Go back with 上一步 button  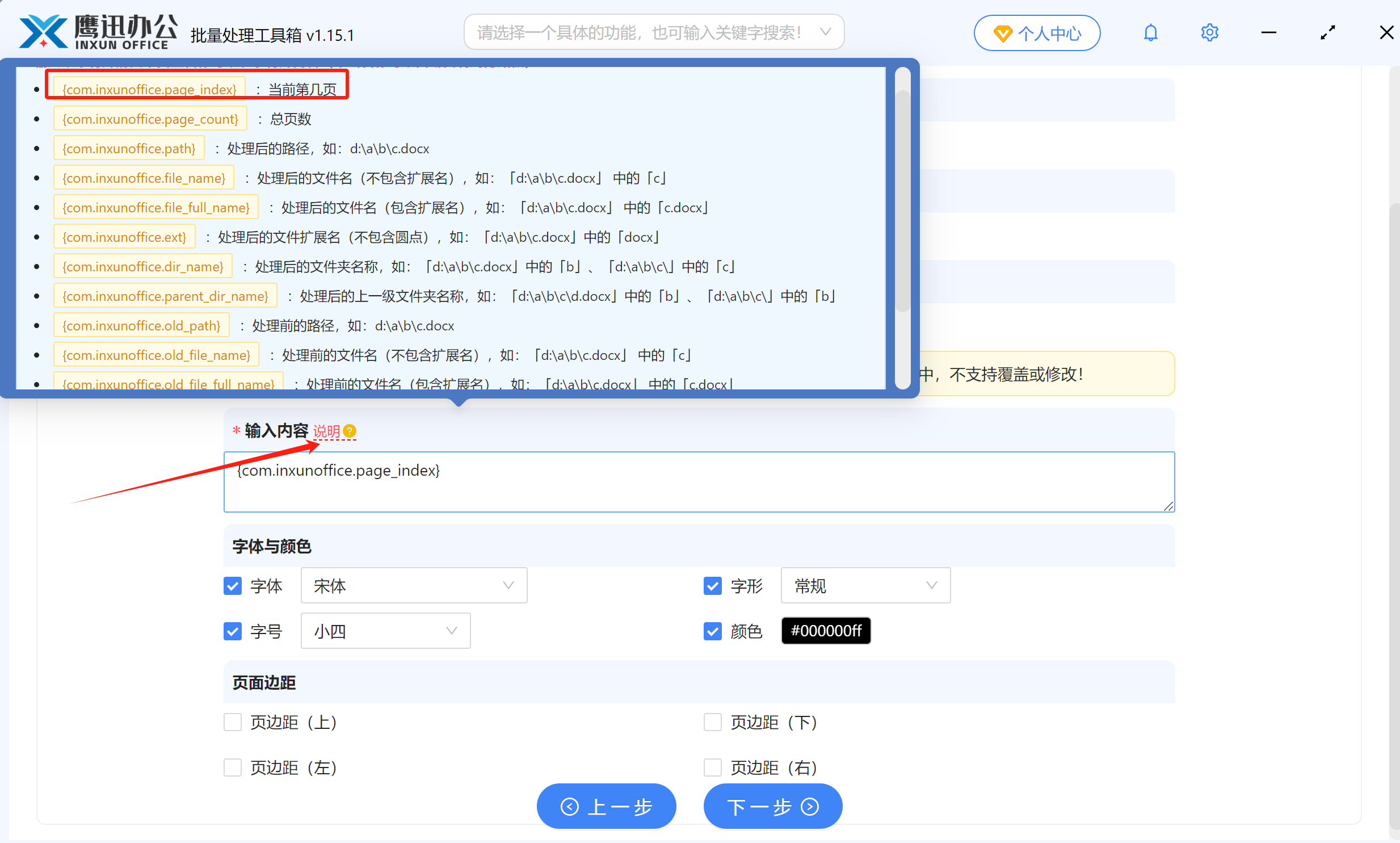point(606,806)
